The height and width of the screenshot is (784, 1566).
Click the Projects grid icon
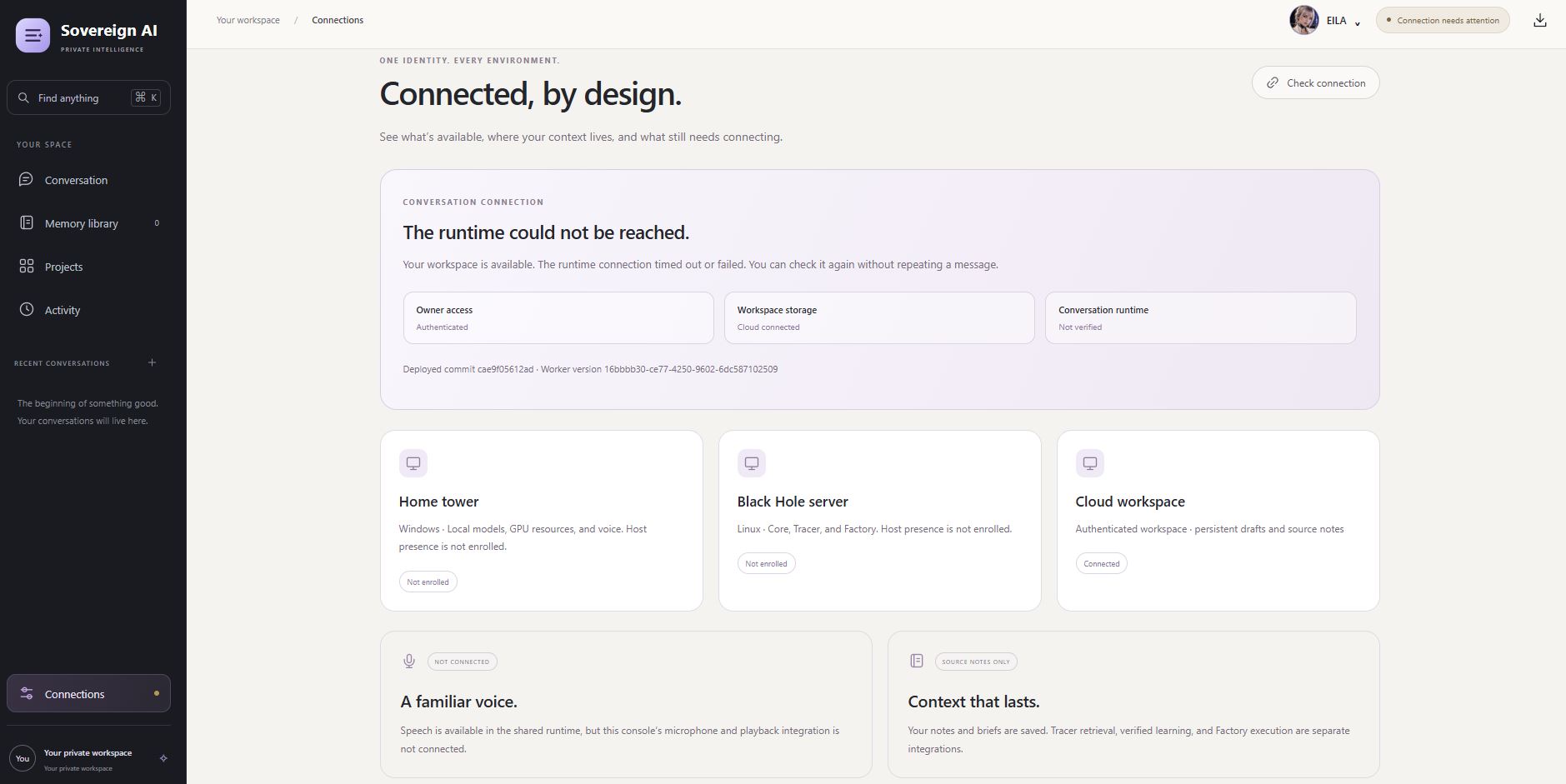click(x=27, y=266)
